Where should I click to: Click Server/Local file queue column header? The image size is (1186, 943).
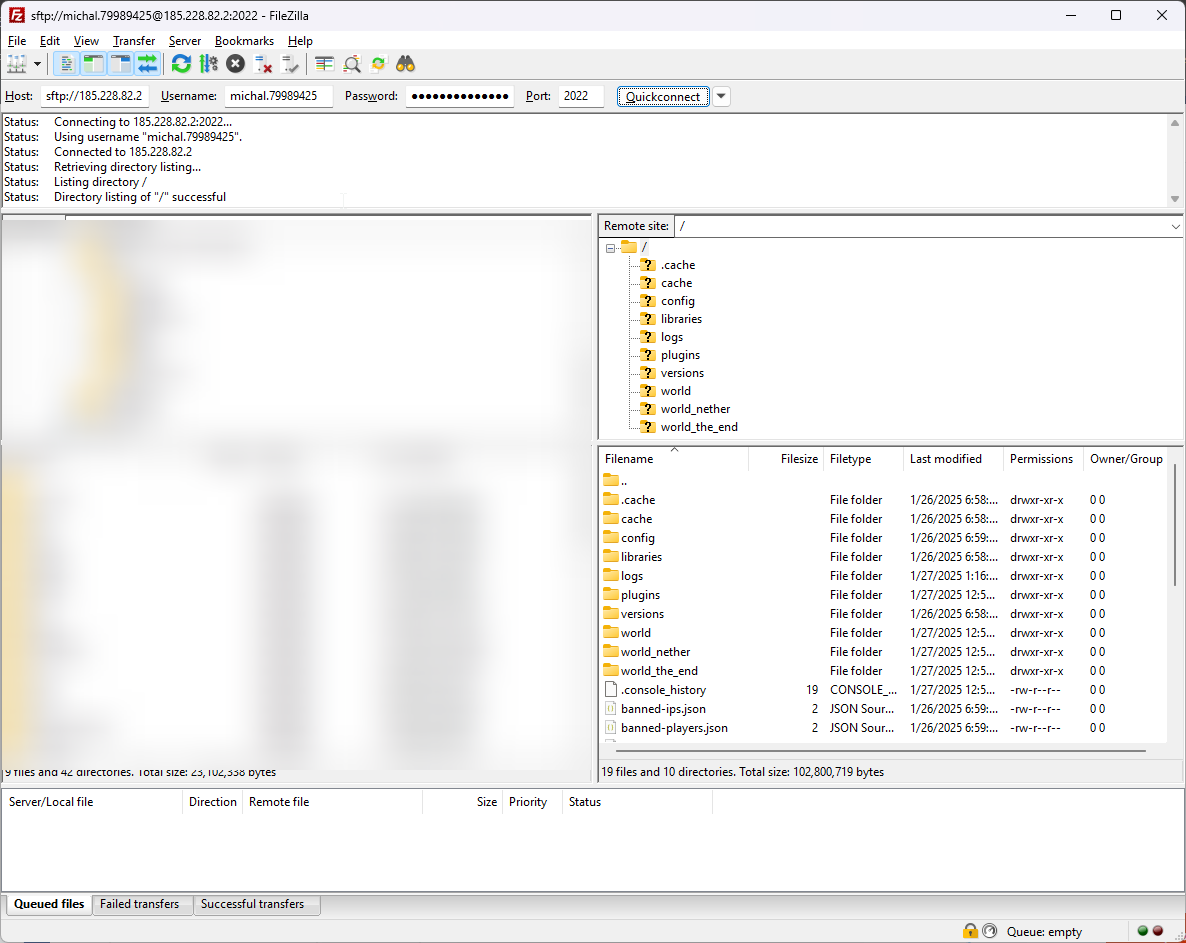92,802
